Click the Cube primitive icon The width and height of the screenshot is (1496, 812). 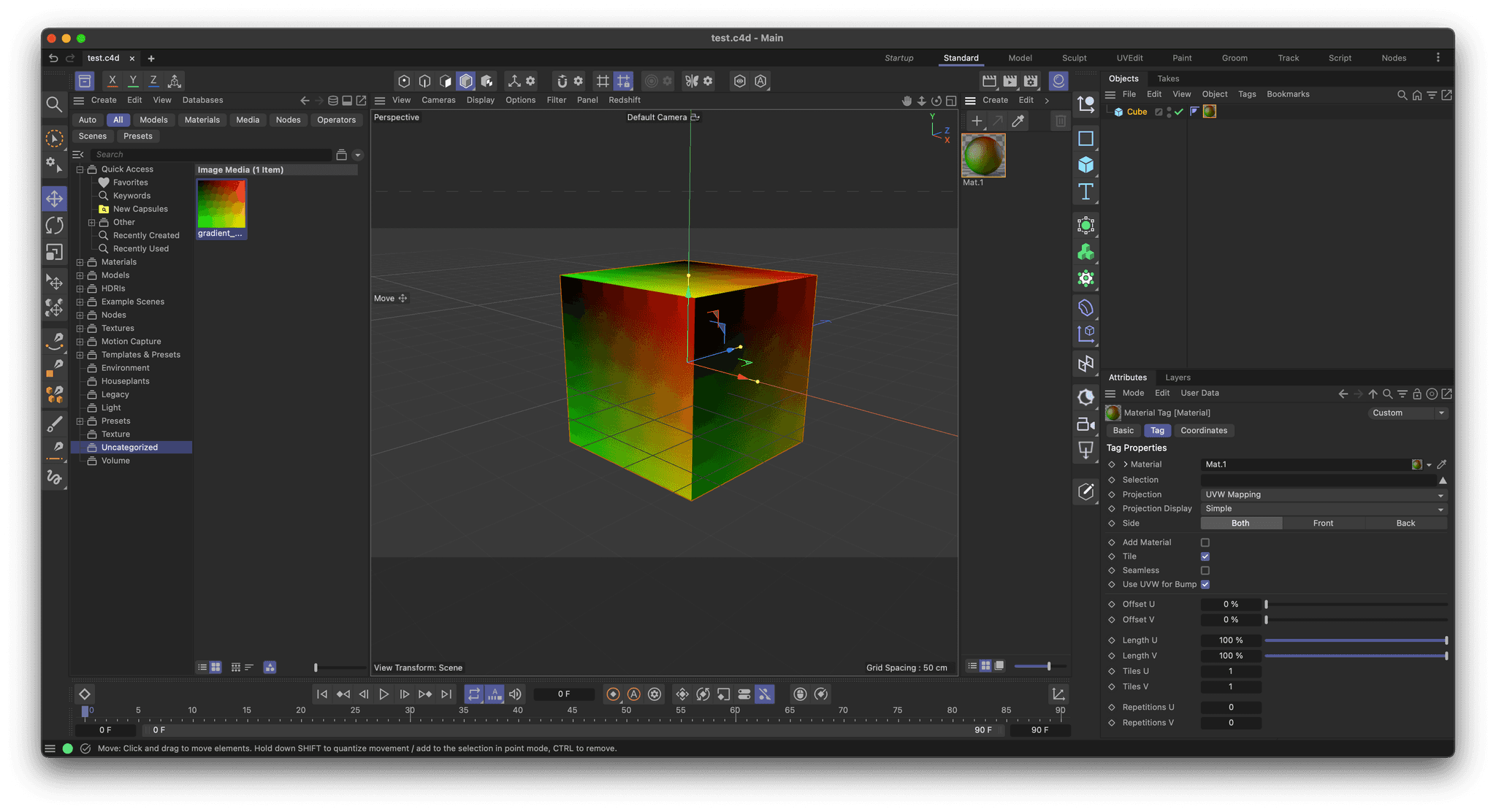coord(1086,165)
